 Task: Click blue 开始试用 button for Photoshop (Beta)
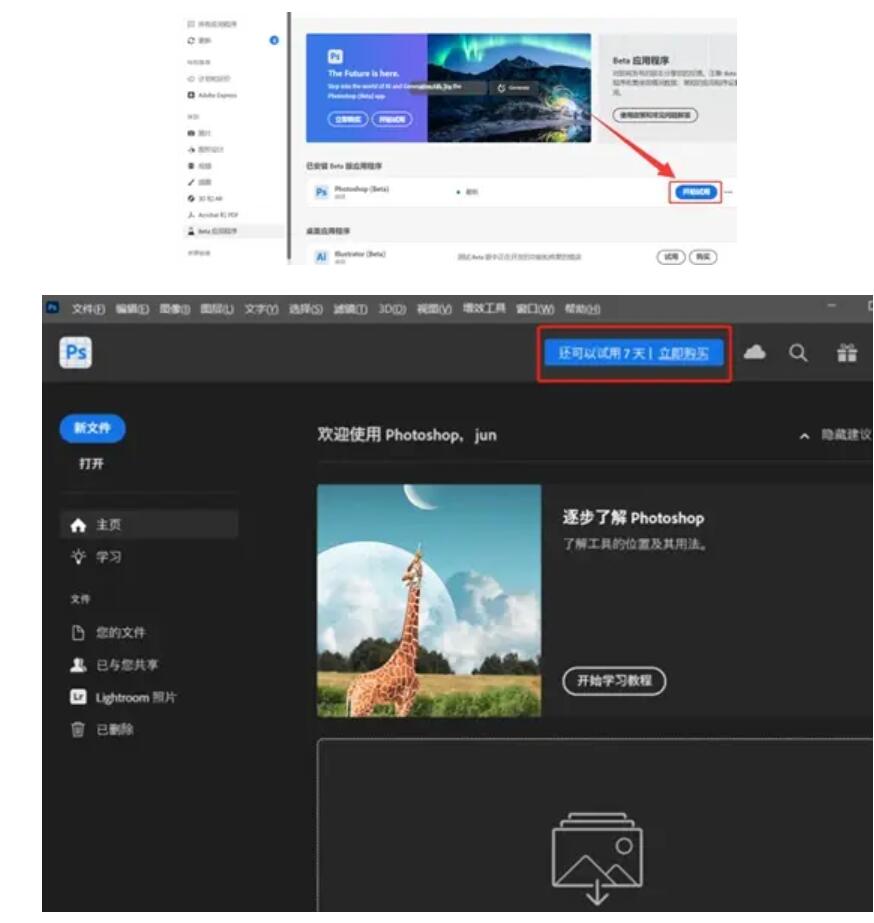pos(695,192)
